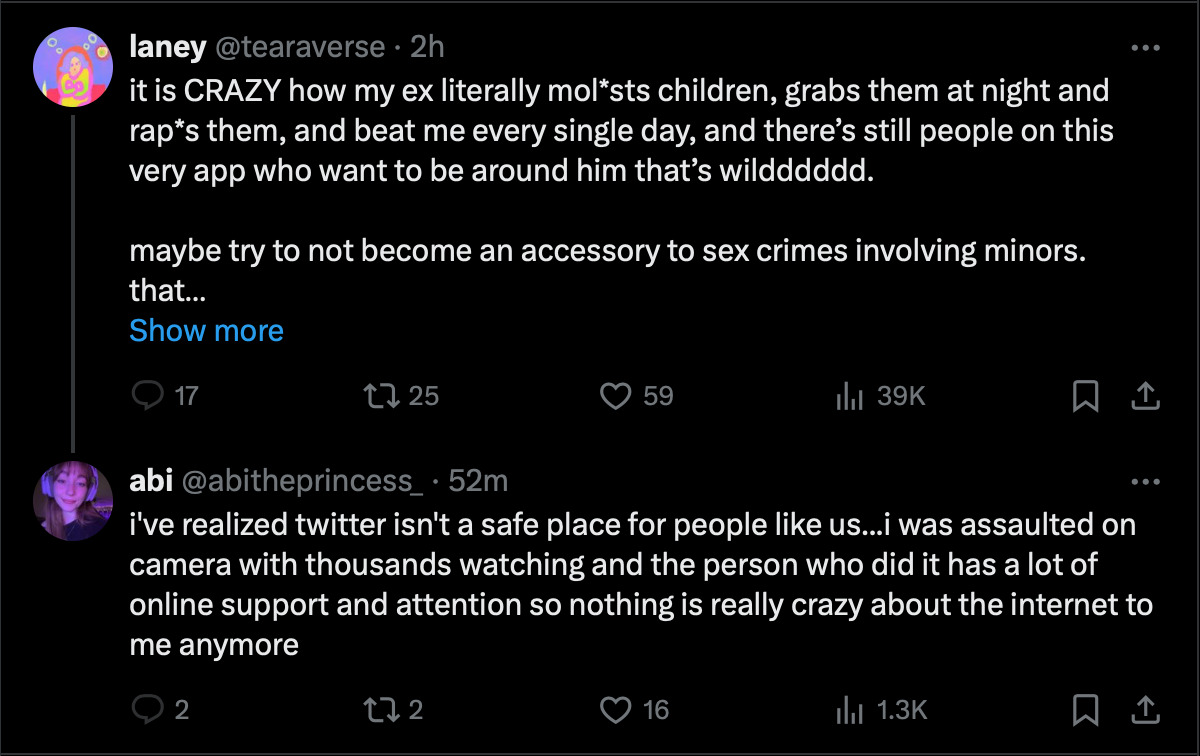Share abi's tweet

click(x=1144, y=710)
